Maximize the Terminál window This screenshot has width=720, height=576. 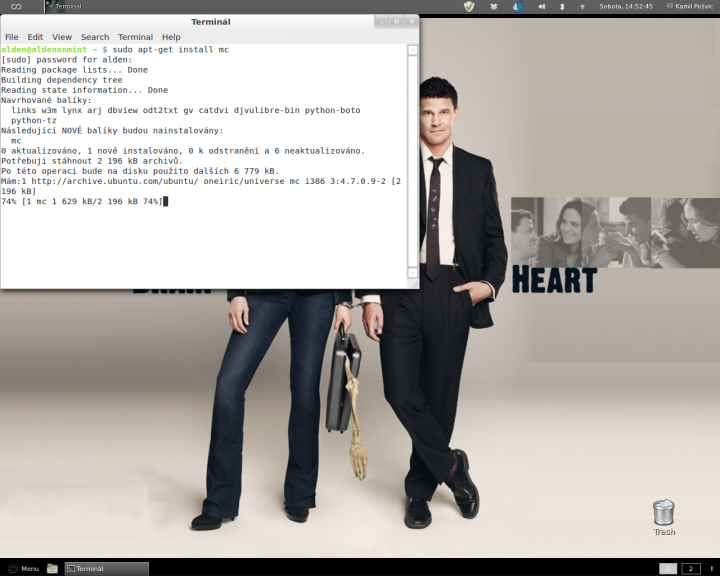click(397, 22)
